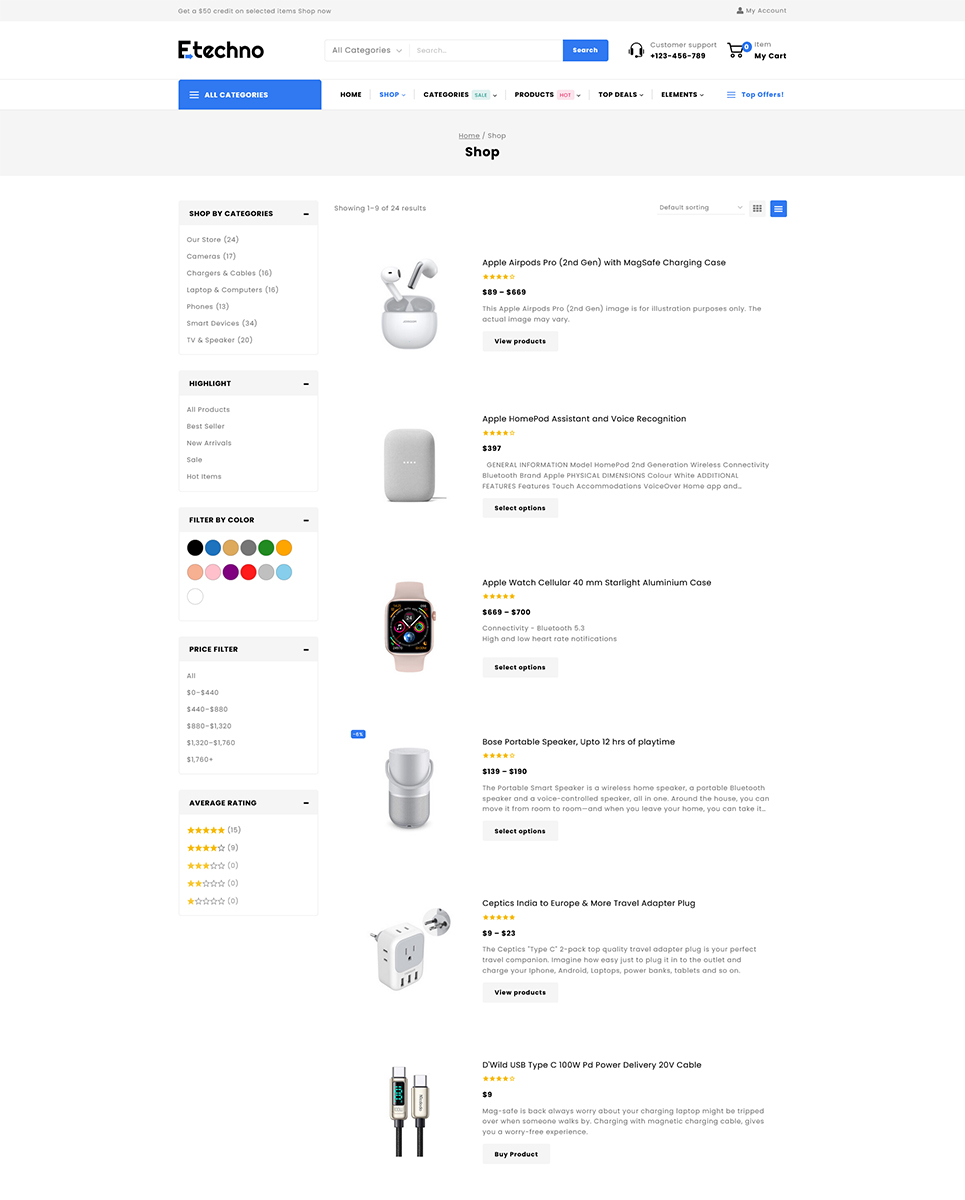
Task: Click the Etechno logo
Action: 221,50
